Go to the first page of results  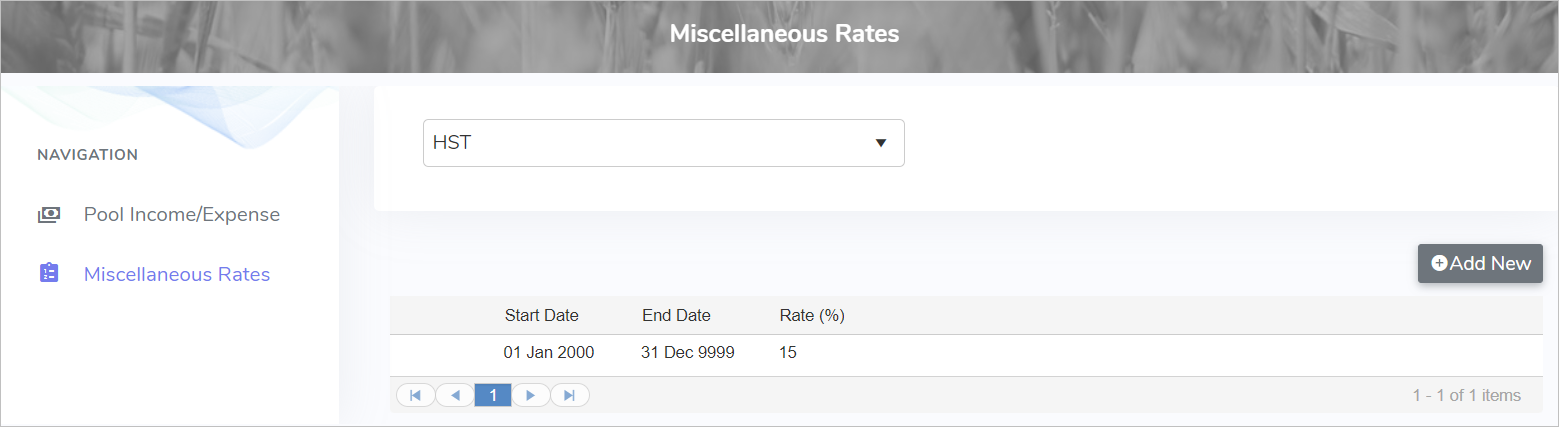(x=415, y=395)
